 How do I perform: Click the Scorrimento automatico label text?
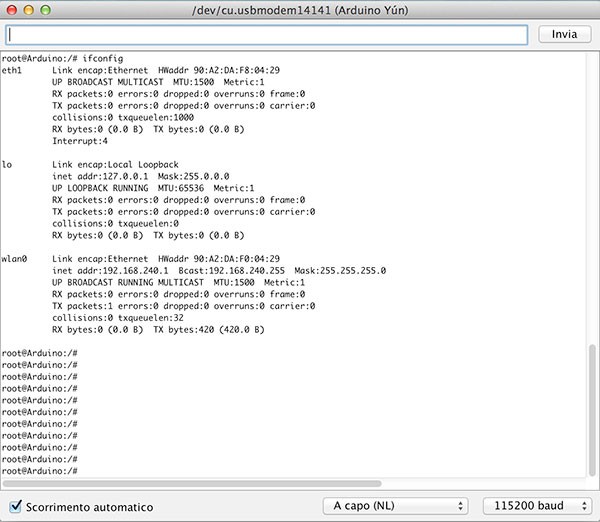point(90,507)
